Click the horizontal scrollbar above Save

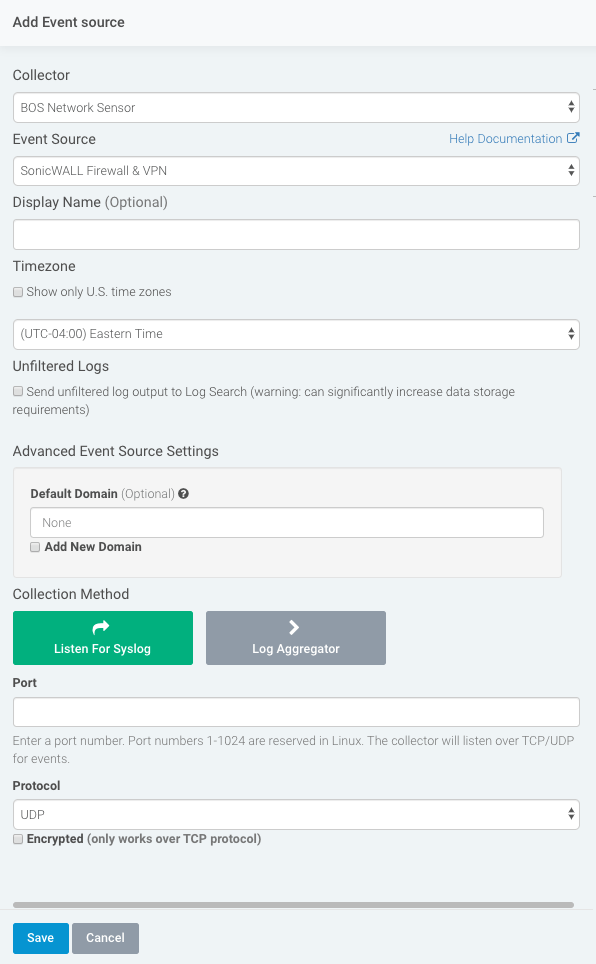click(x=293, y=905)
